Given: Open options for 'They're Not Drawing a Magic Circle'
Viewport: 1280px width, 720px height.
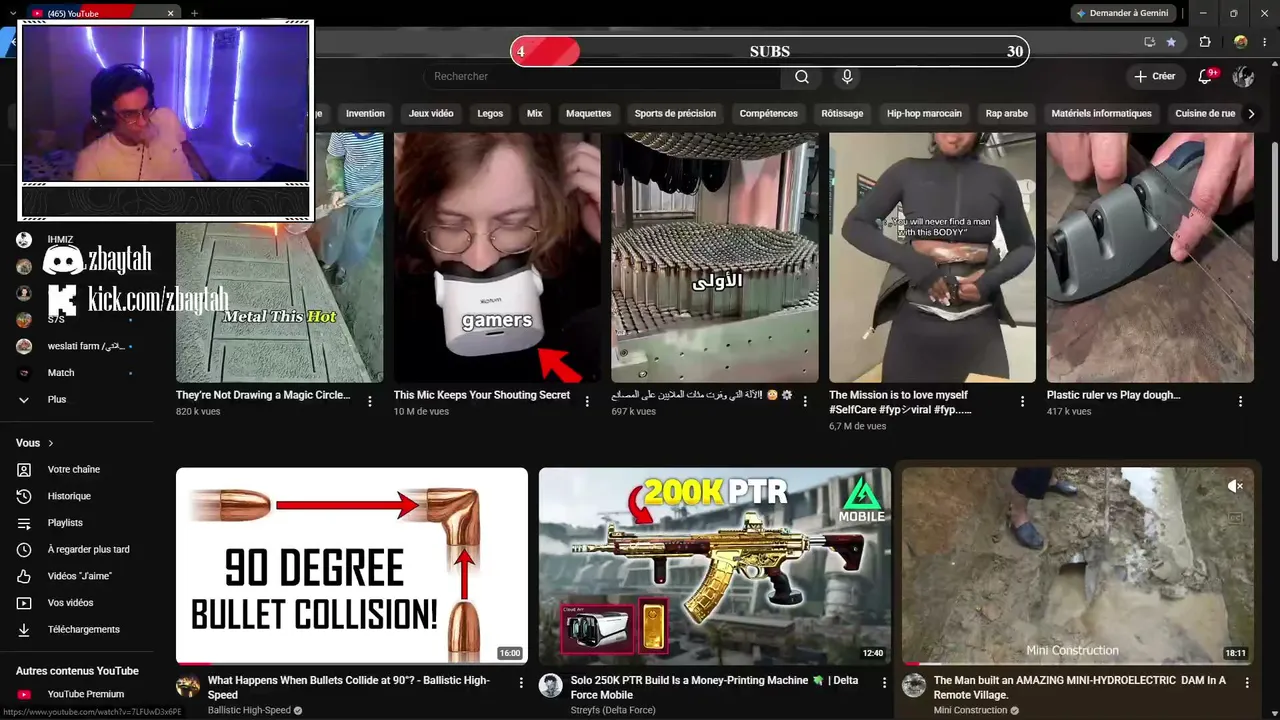Looking at the screenshot, I should point(370,401).
